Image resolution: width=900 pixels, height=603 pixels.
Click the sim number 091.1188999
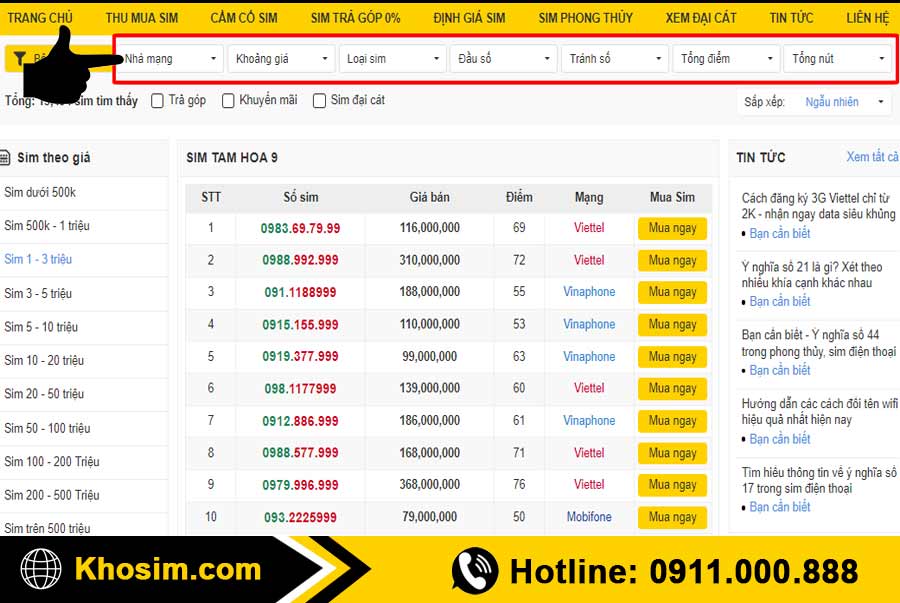click(x=301, y=292)
